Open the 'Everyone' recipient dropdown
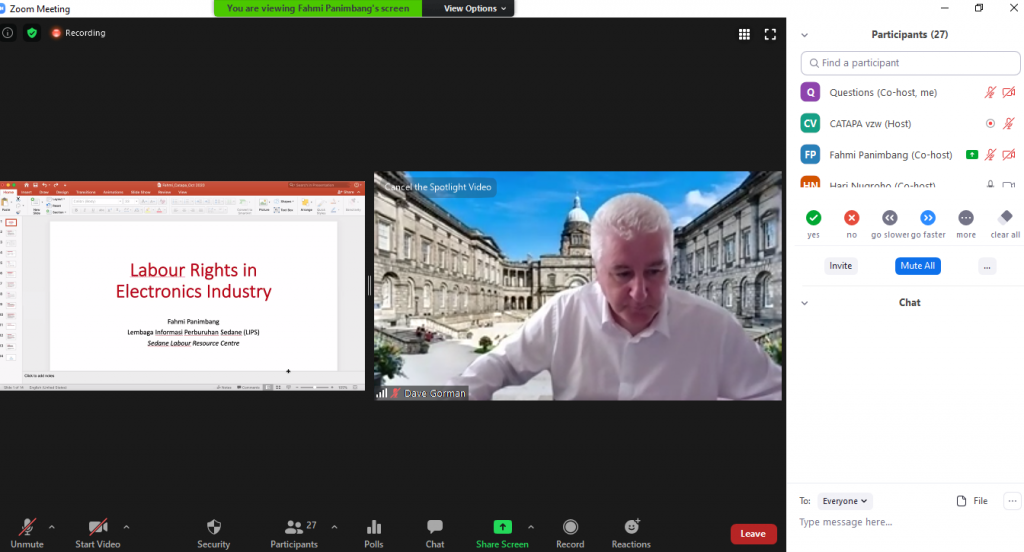This screenshot has height=552, width=1024. tap(844, 501)
